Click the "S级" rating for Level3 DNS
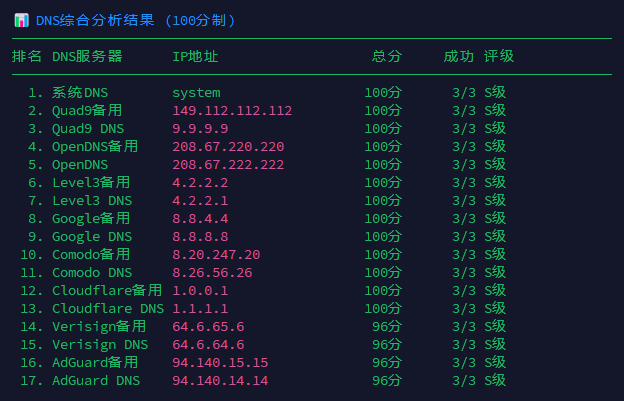This screenshot has height=401, width=624. pyautogui.click(x=495, y=201)
